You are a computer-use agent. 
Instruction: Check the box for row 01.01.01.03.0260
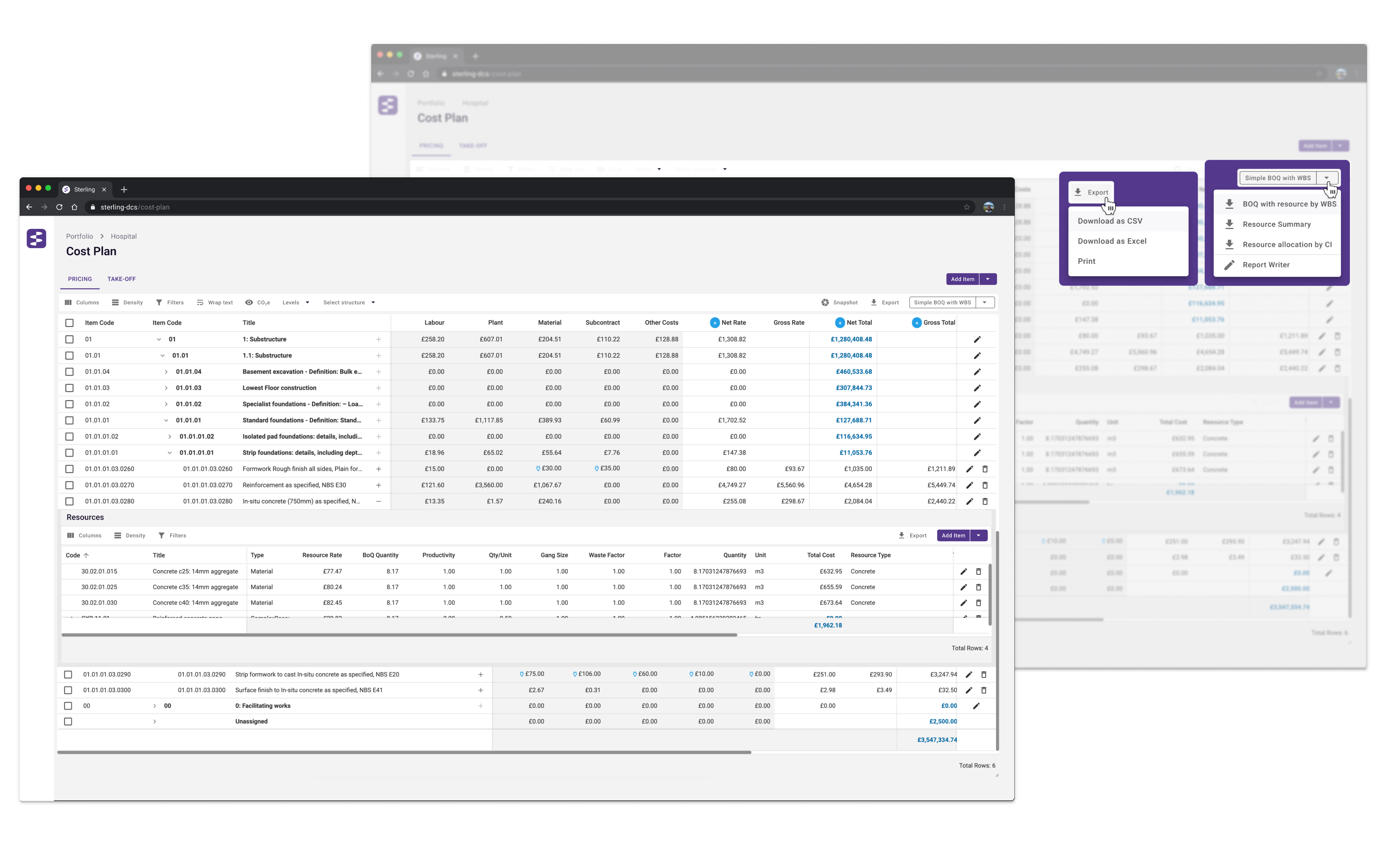click(70, 469)
